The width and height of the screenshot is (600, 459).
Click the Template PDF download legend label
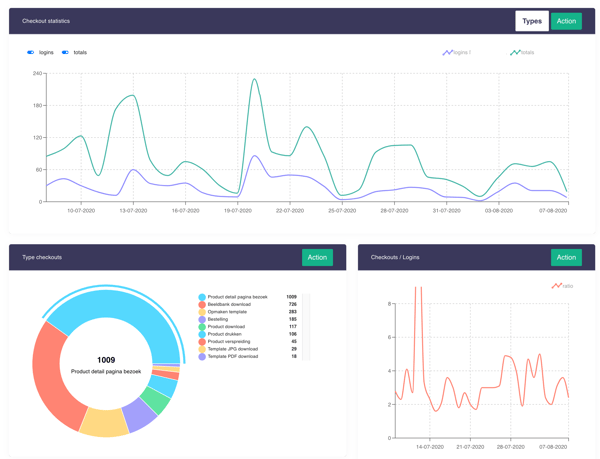[x=233, y=356]
